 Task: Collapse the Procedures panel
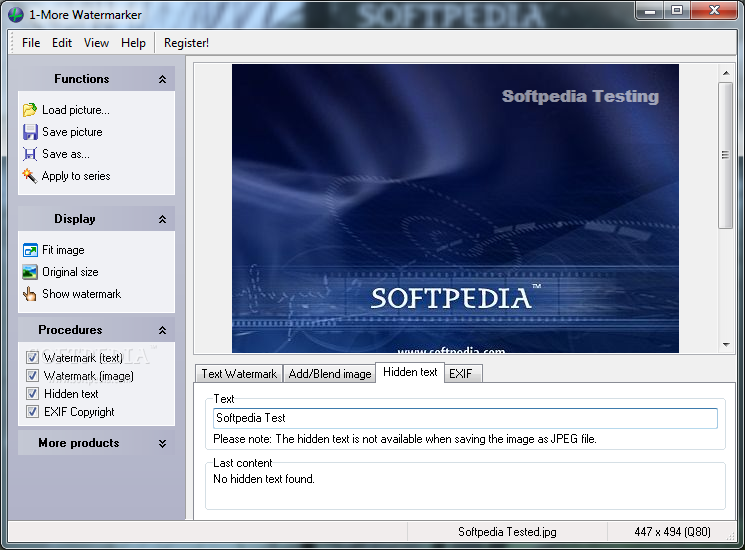tap(162, 330)
